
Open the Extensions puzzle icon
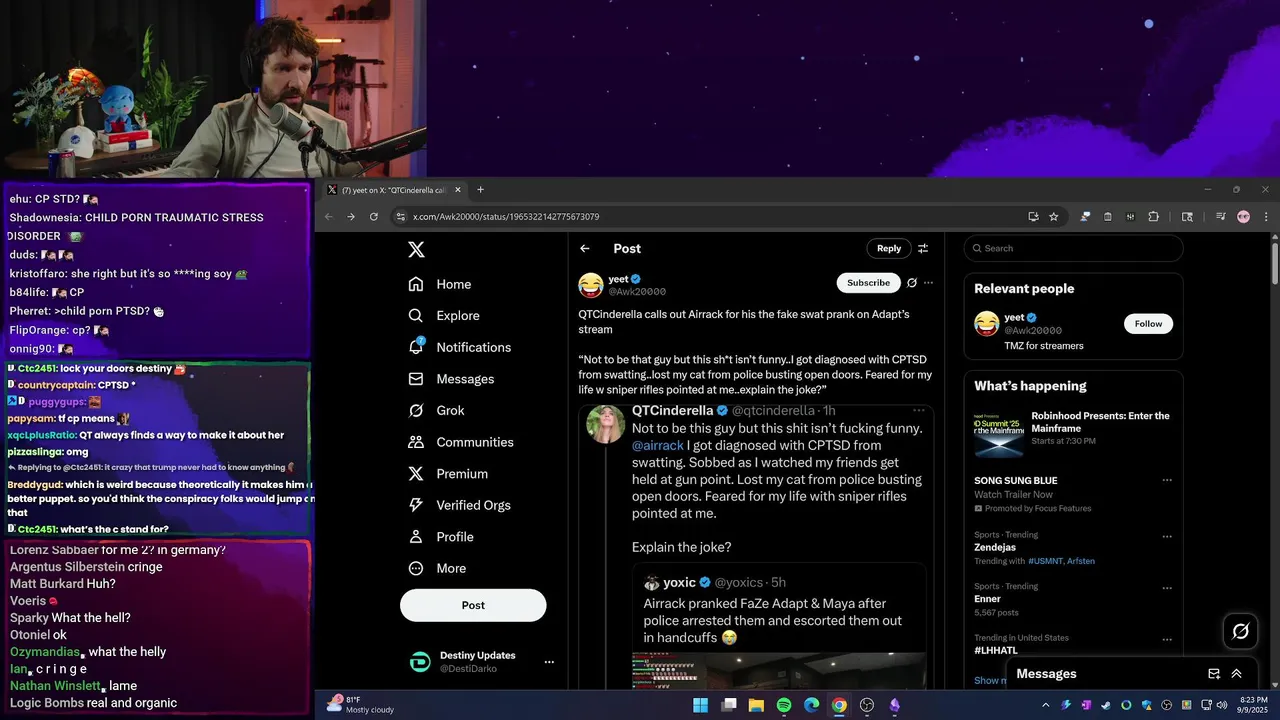click(1153, 217)
